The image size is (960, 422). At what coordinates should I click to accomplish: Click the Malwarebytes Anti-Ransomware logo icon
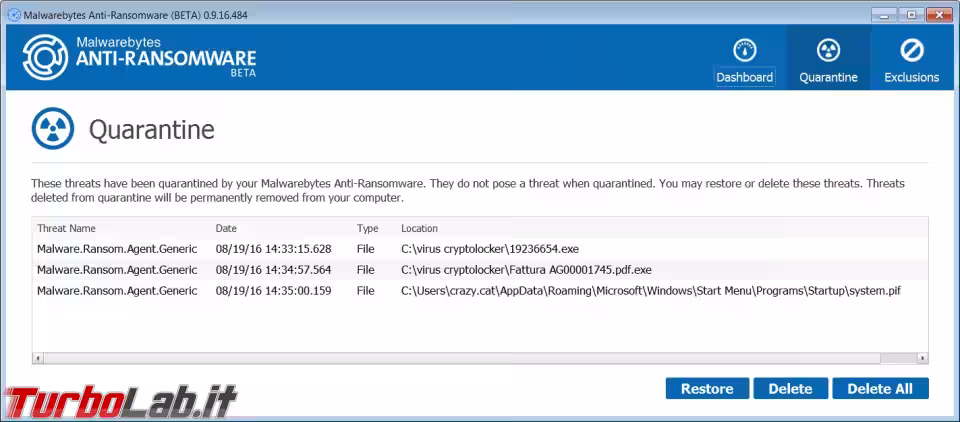pos(45,57)
